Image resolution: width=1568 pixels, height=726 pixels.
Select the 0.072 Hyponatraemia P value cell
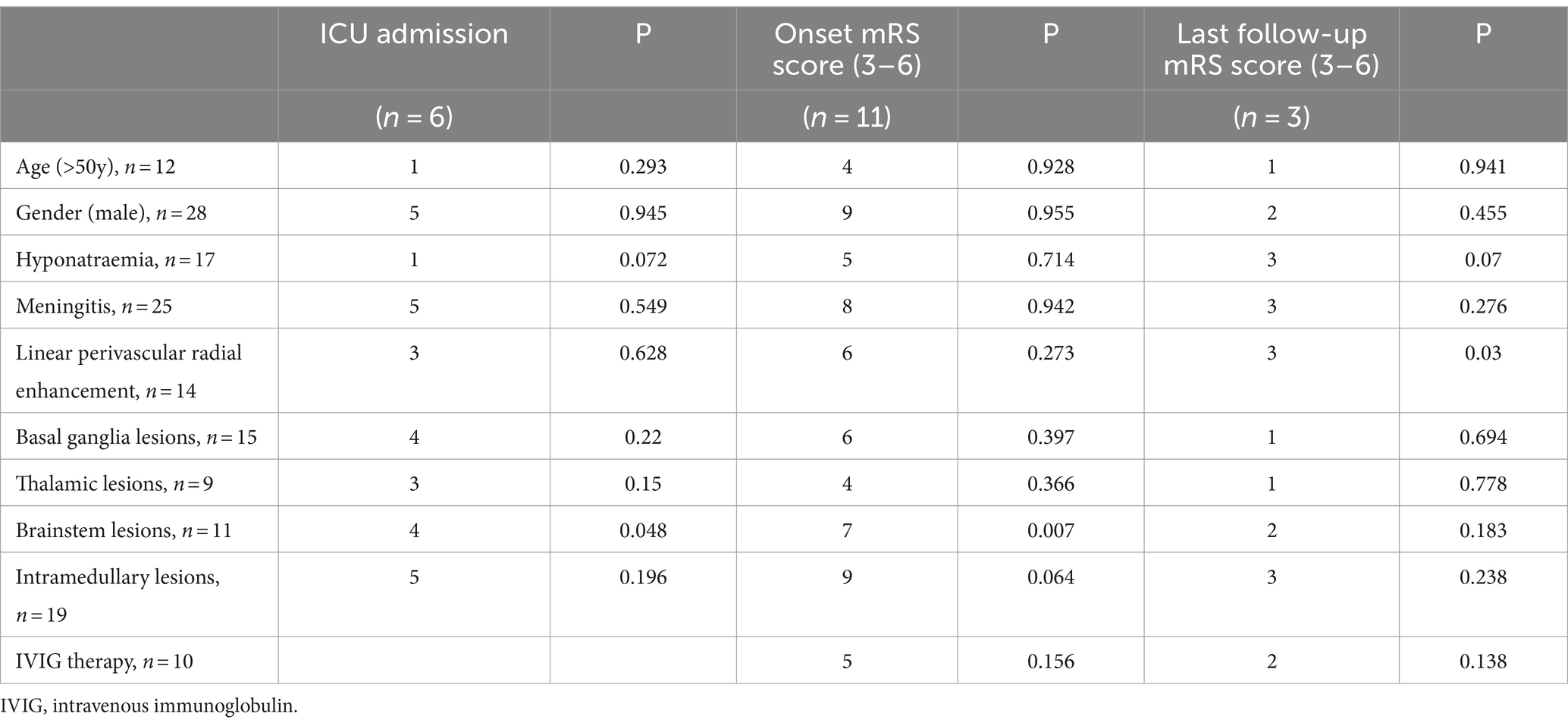[x=643, y=260]
